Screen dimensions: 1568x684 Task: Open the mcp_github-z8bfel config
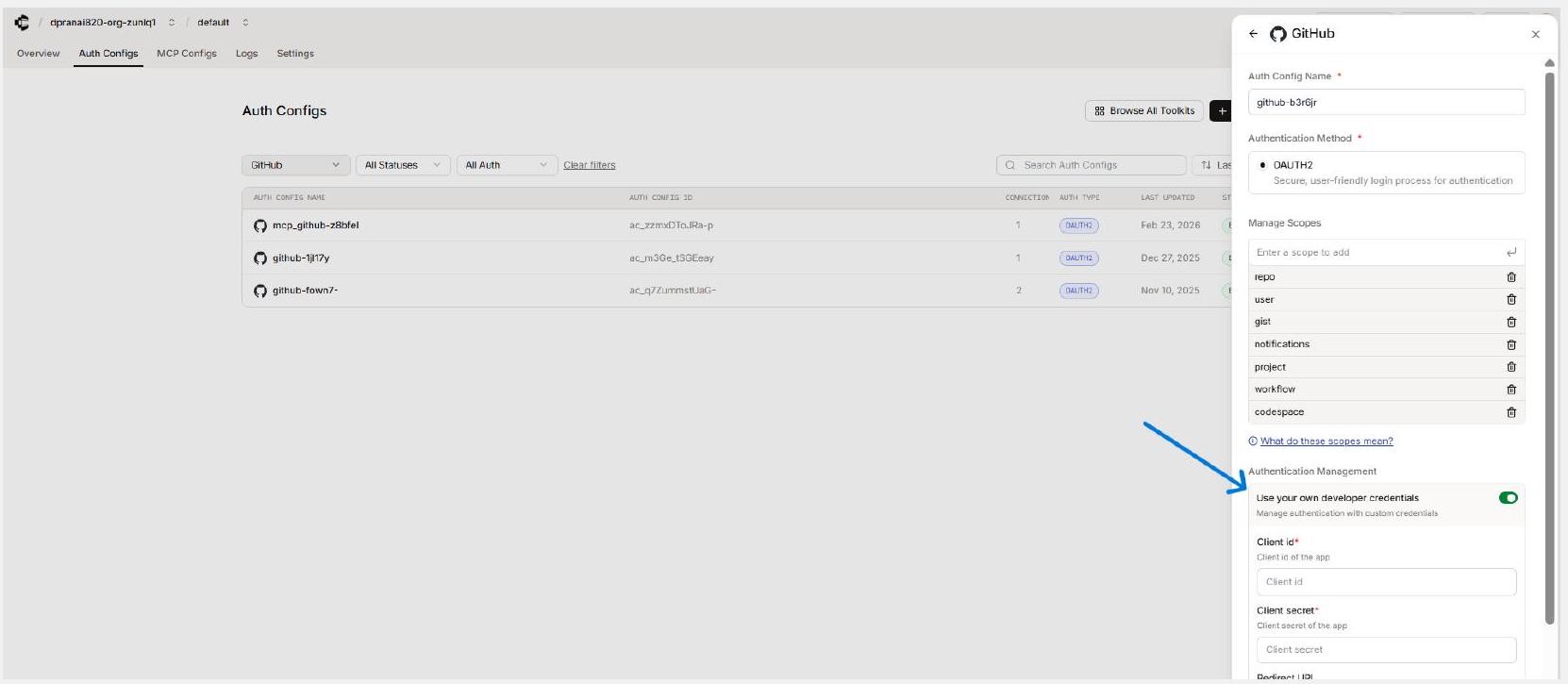[315, 225]
